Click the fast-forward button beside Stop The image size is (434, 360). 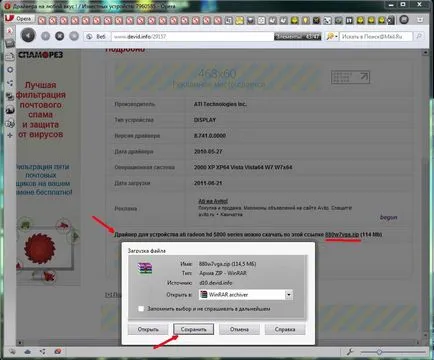tap(74, 36)
